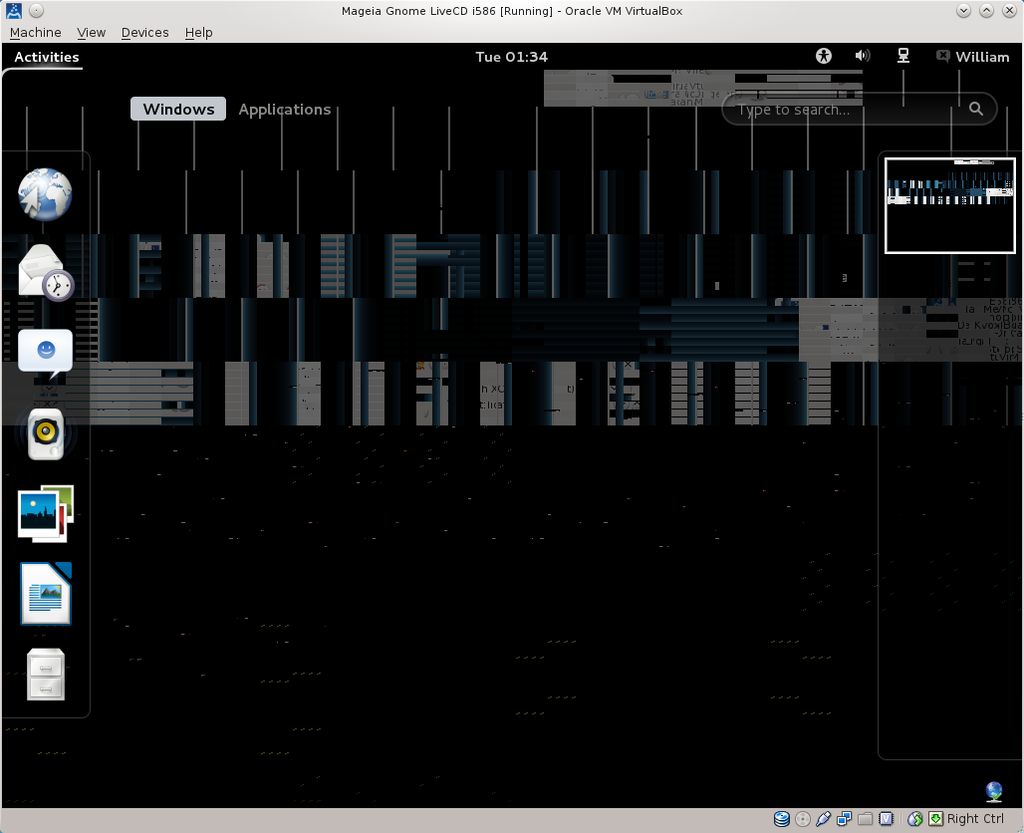This screenshot has width=1024, height=833.
Task: Click the Activities button
Action: click(44, 57)
